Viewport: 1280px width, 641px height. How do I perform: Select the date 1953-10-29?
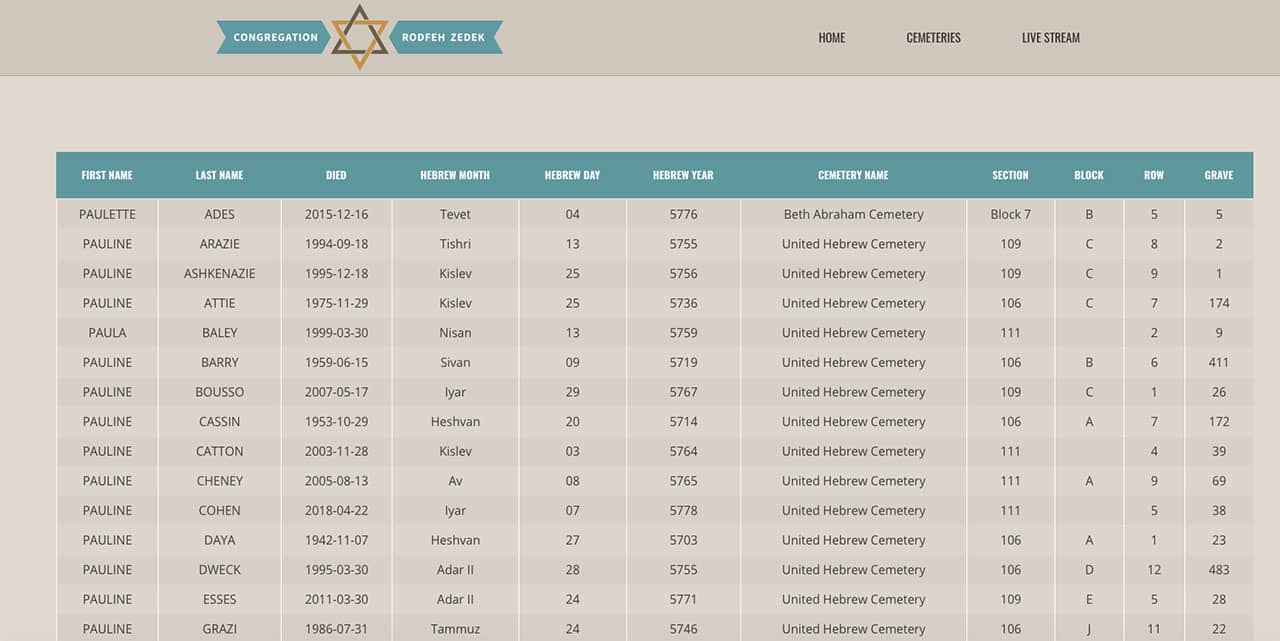click(336, 422)
